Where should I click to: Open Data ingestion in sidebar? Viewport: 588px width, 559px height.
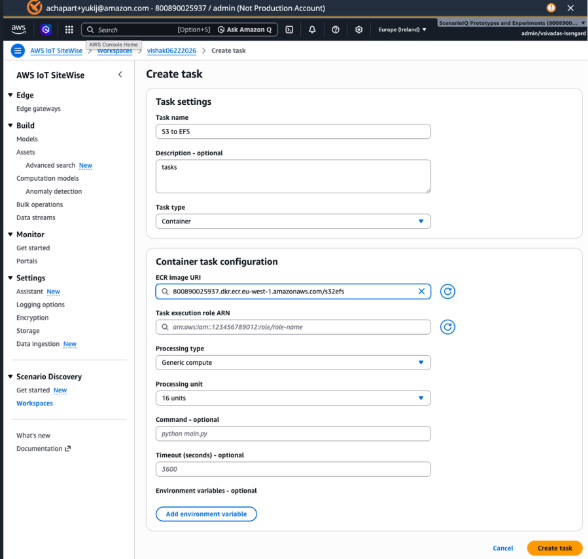(38, 344)
